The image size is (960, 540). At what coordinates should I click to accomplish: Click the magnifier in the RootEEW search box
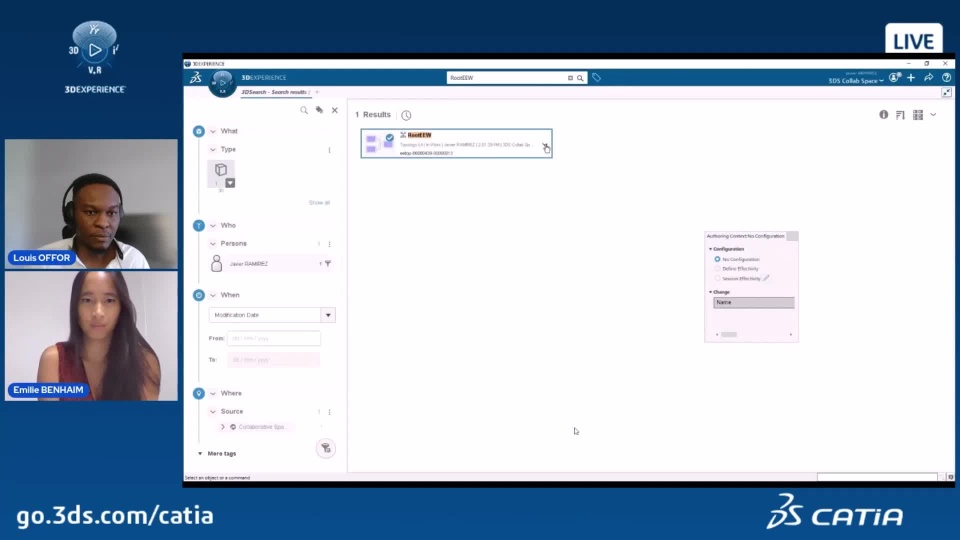[x=580, y=78]
